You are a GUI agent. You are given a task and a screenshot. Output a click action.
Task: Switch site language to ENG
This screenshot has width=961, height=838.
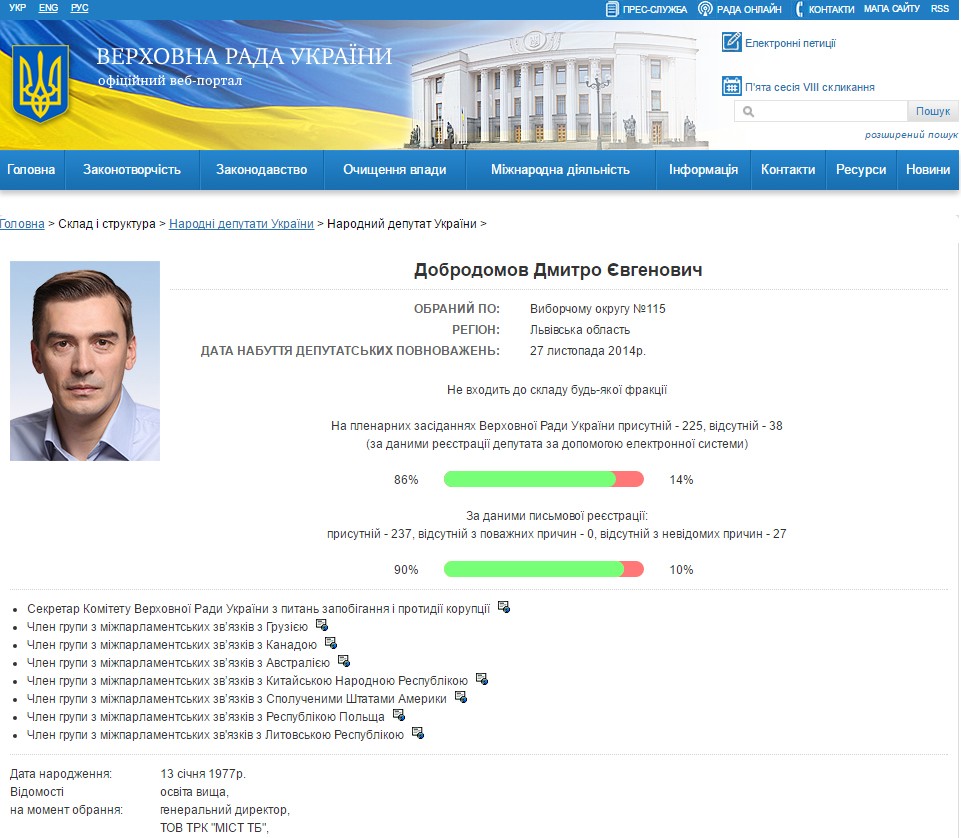click(48, 8)
